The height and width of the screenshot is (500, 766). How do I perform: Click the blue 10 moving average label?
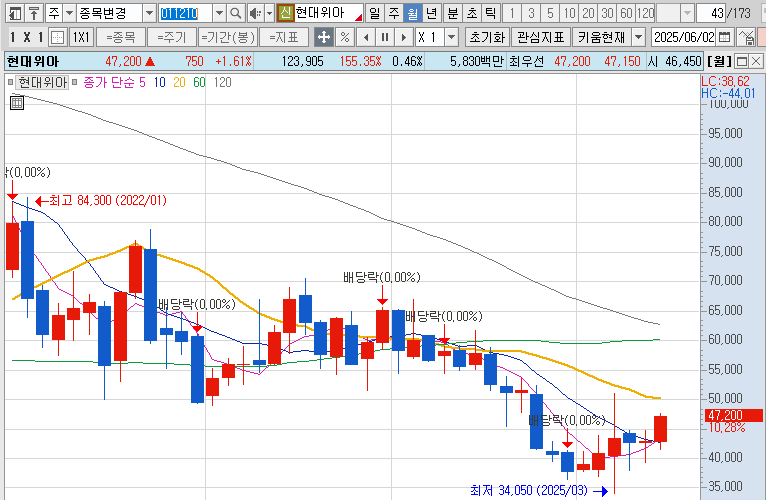(x=159, y=83)
